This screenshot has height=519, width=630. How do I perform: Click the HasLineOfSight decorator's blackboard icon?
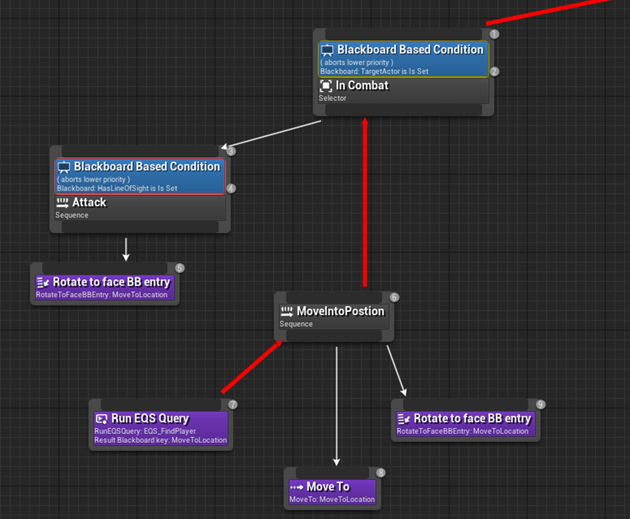[64, 167]
